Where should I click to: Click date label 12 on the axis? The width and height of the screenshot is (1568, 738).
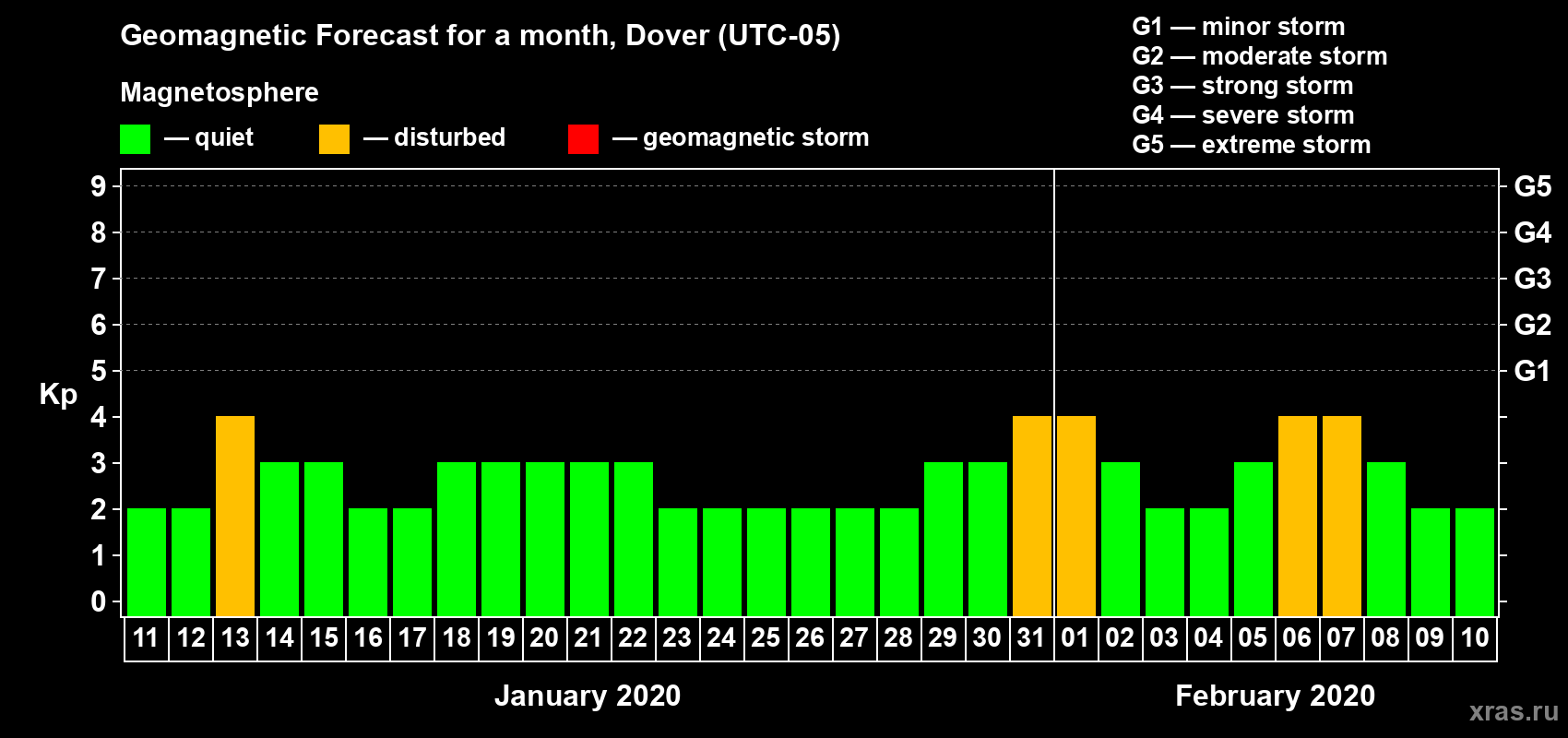[191, 638]
